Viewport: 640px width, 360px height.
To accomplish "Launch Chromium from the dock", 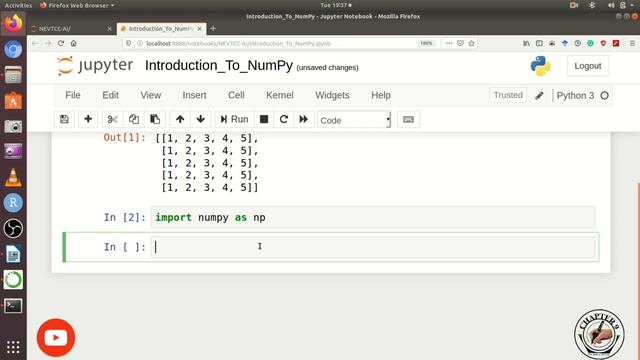I will pyautogui.click(x=13, y=49).
